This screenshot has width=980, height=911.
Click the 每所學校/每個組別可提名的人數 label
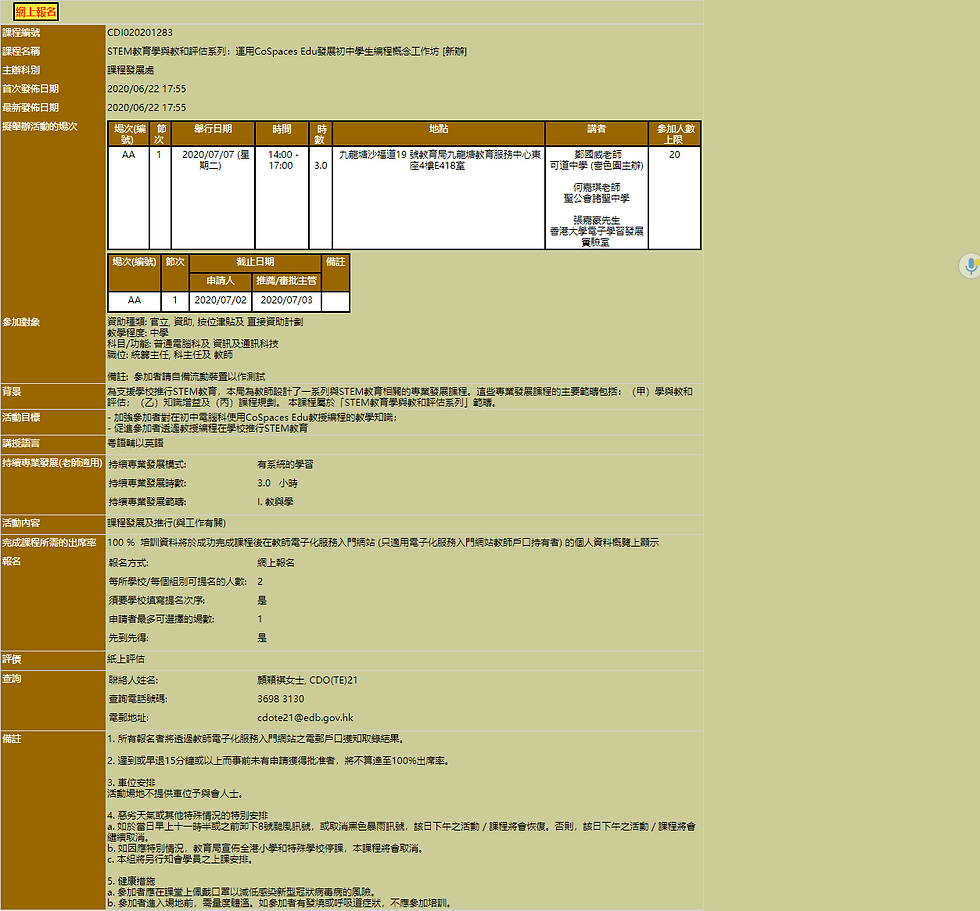point(178,582)
